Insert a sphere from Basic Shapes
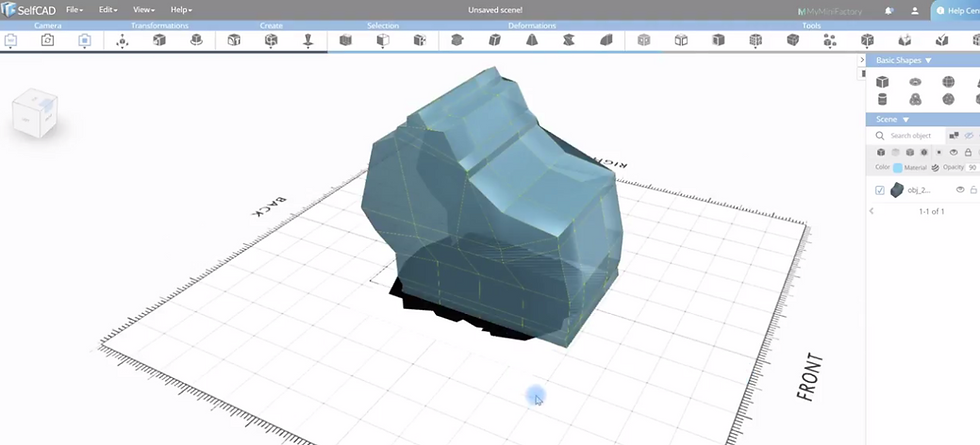 pyautogui.click(x=948, y=82)
